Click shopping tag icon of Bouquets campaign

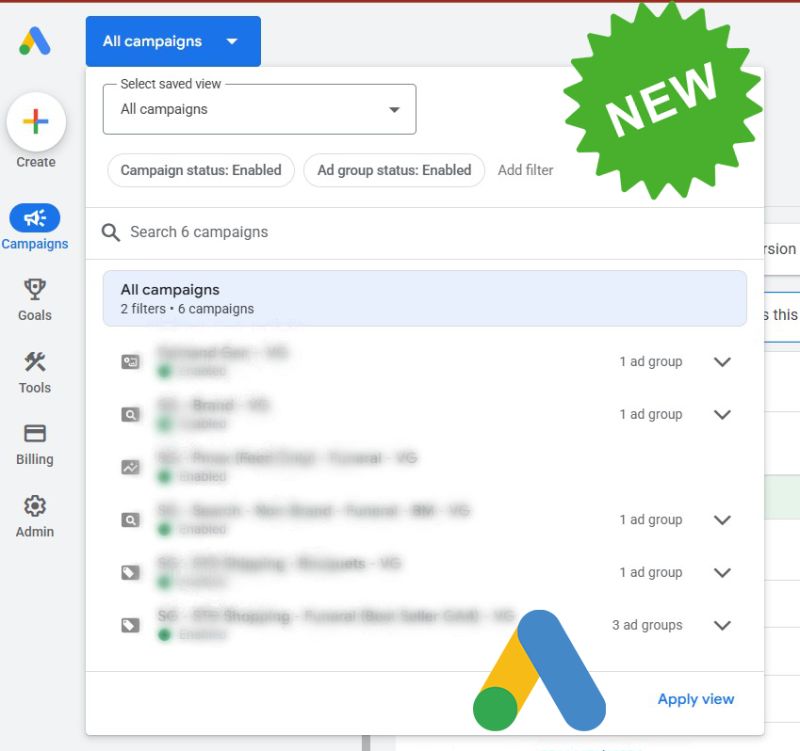click(130, 572)
